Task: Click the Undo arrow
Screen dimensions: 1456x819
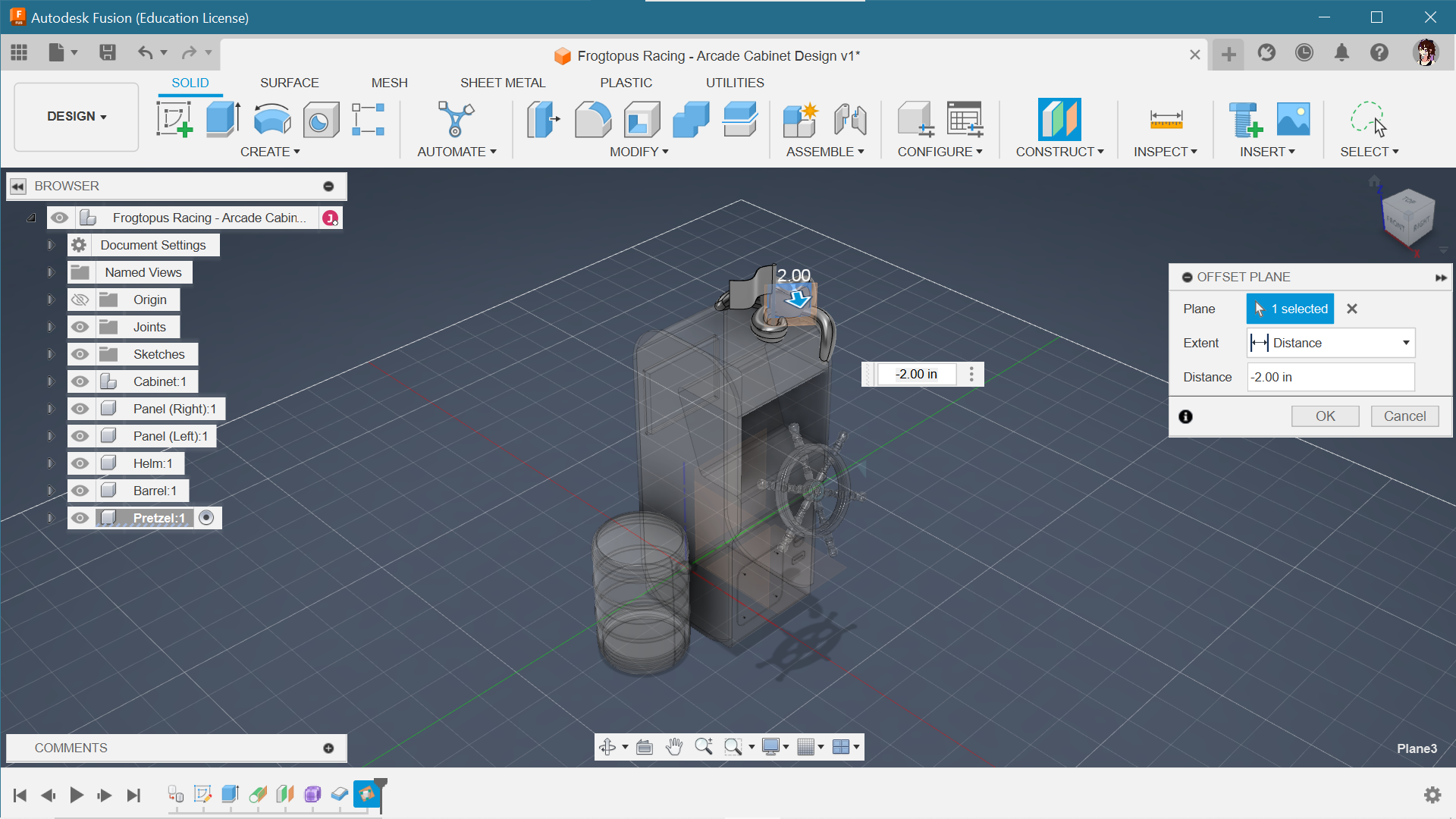Action: point(145,52)
